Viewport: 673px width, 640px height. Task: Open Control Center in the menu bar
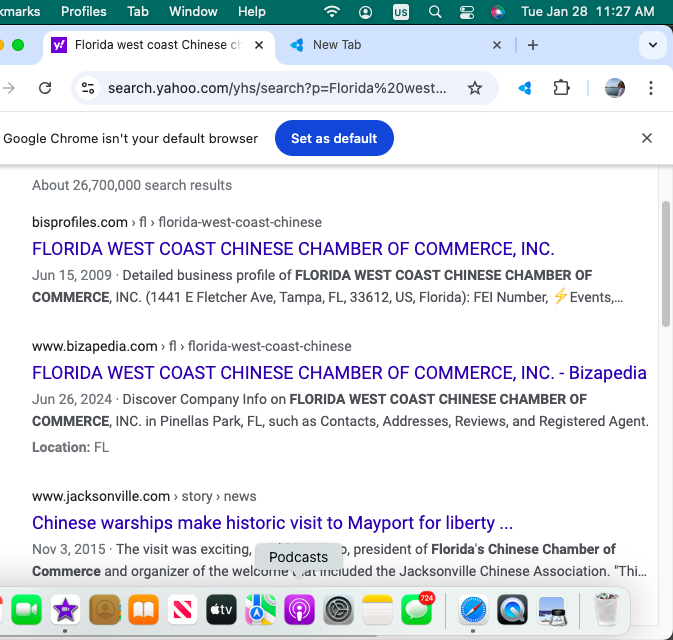coord(467,12)
